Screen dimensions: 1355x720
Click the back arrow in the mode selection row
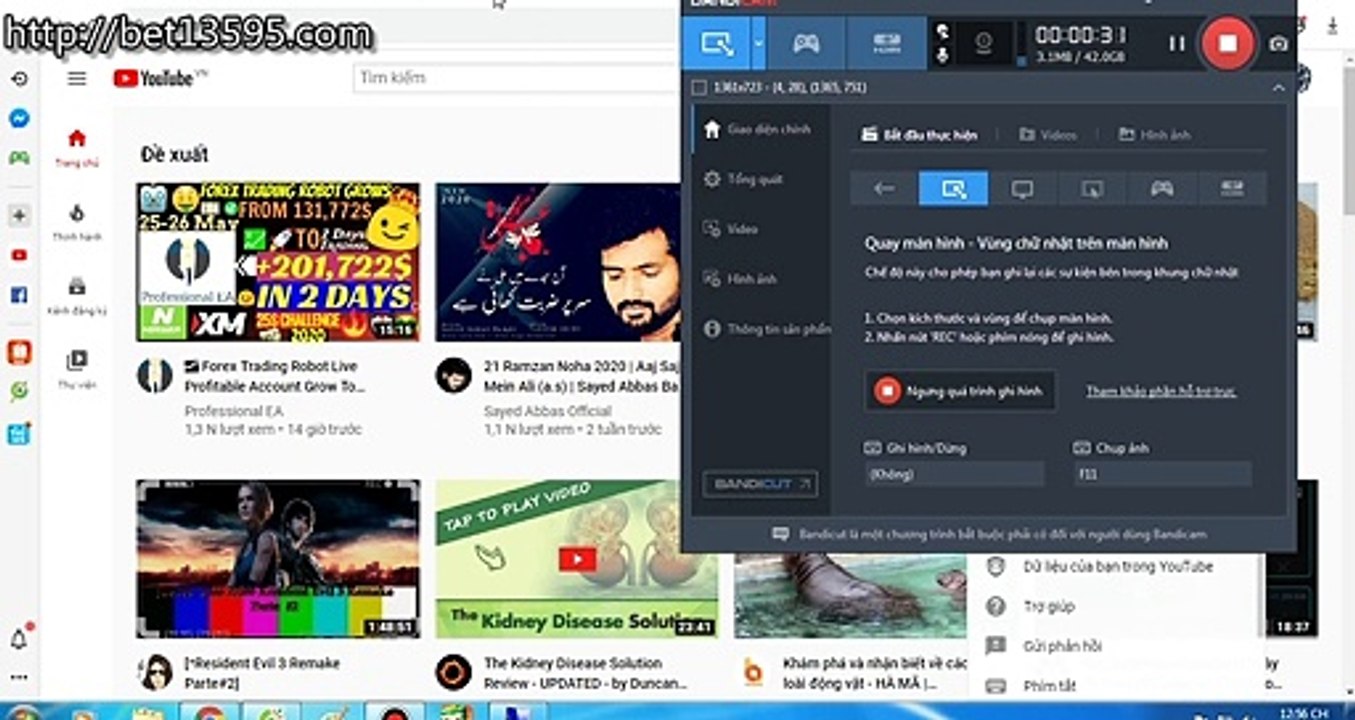pyautogui.click(x=884, y=188)
